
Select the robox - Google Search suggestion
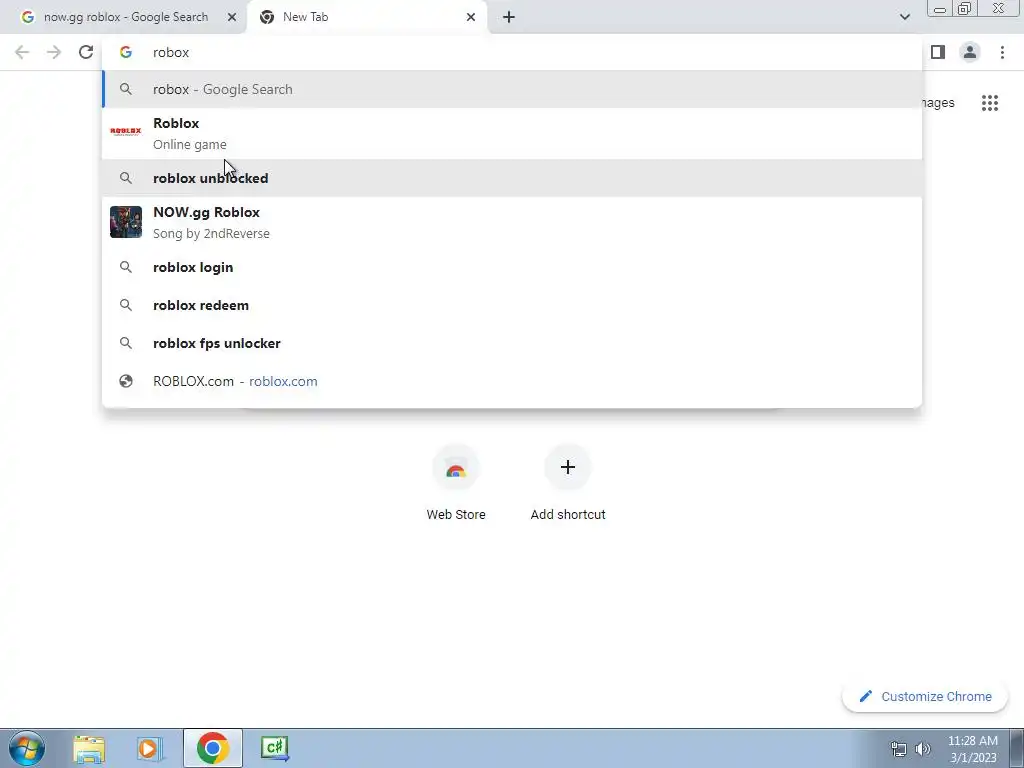(x=512, y=89)
